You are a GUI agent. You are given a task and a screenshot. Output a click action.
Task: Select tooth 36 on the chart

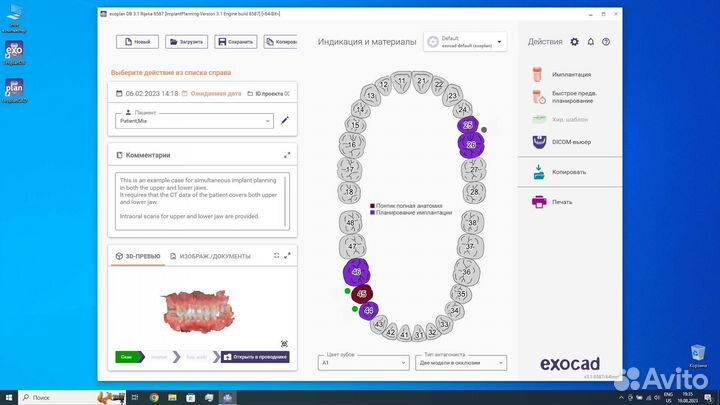[467, 272]
